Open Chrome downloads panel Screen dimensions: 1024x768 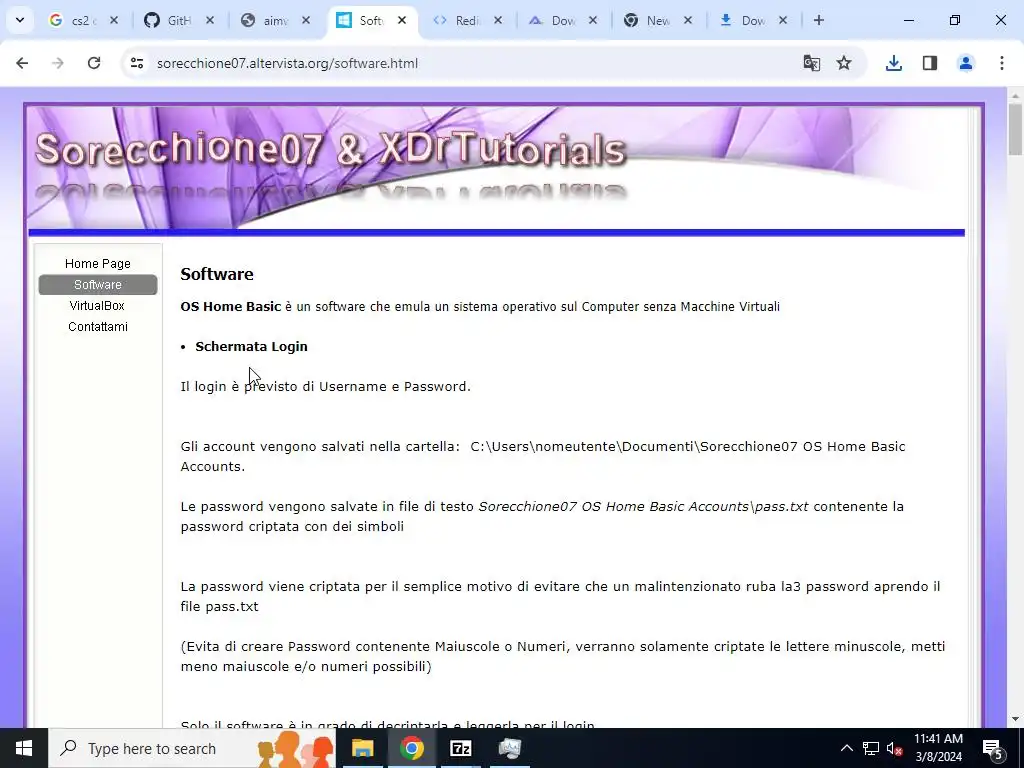pyautogui.click(x=893, y=63)
